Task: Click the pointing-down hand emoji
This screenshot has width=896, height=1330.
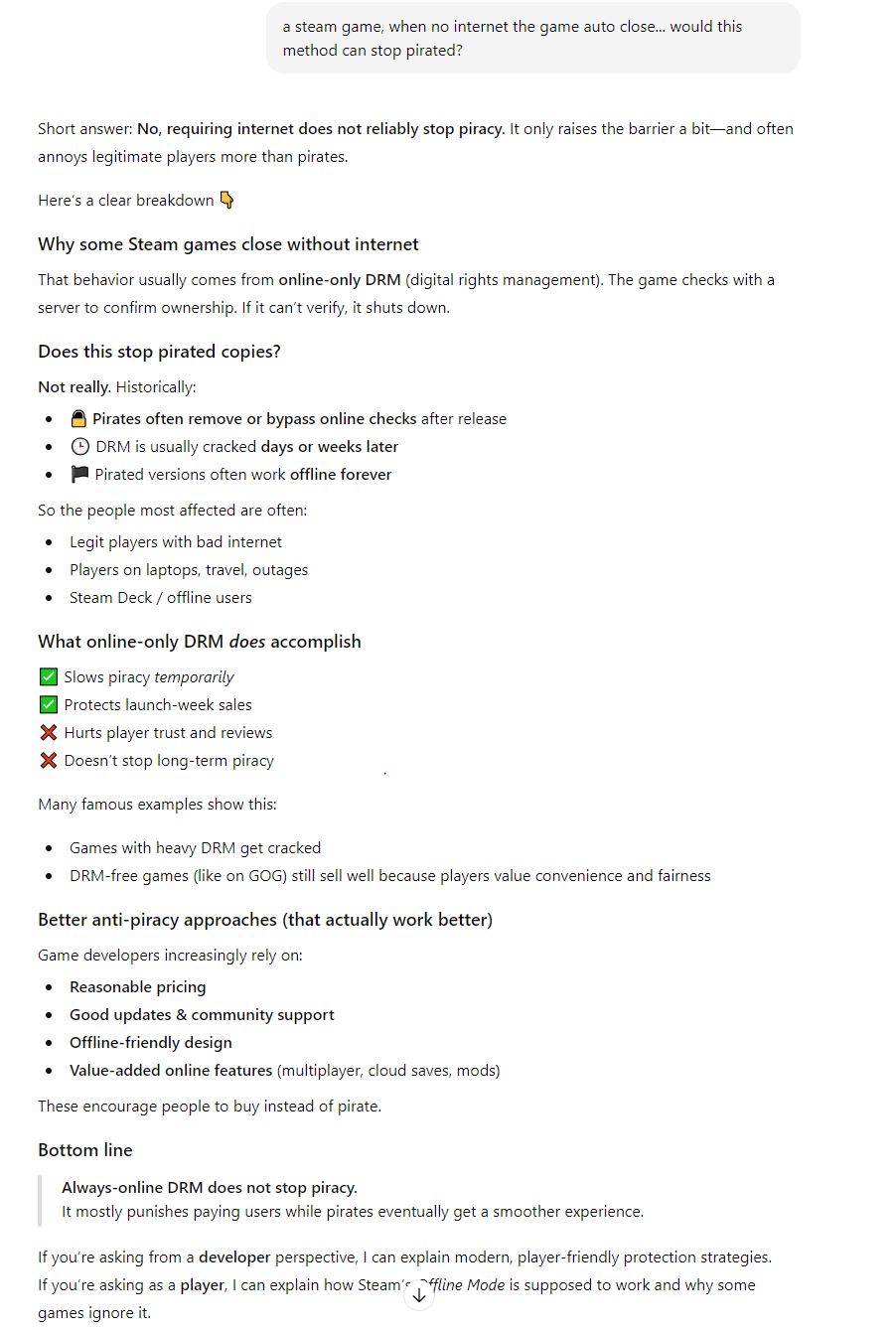Action: coord(226,200)
